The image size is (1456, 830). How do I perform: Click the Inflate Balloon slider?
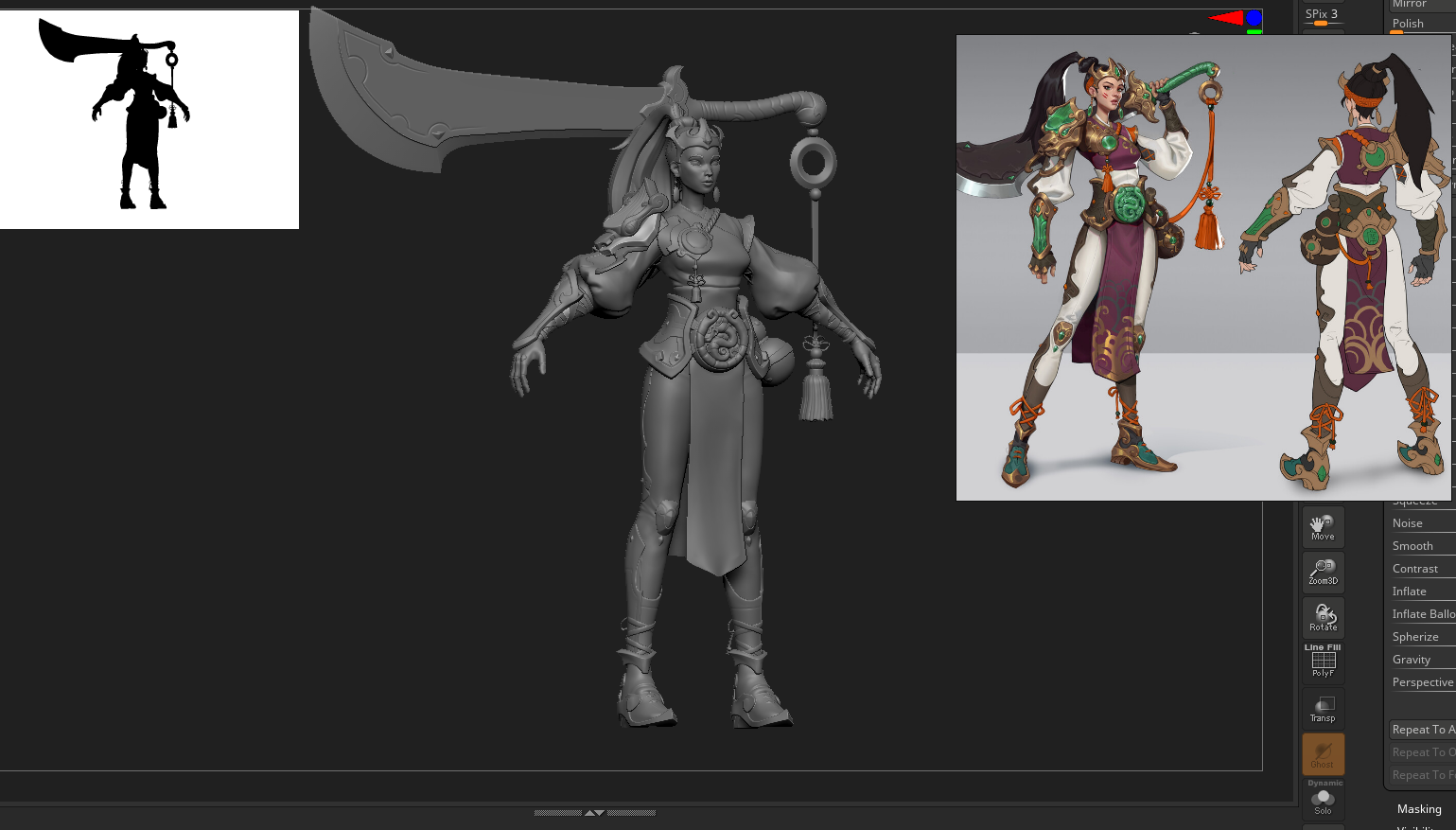pos(1421,614)
